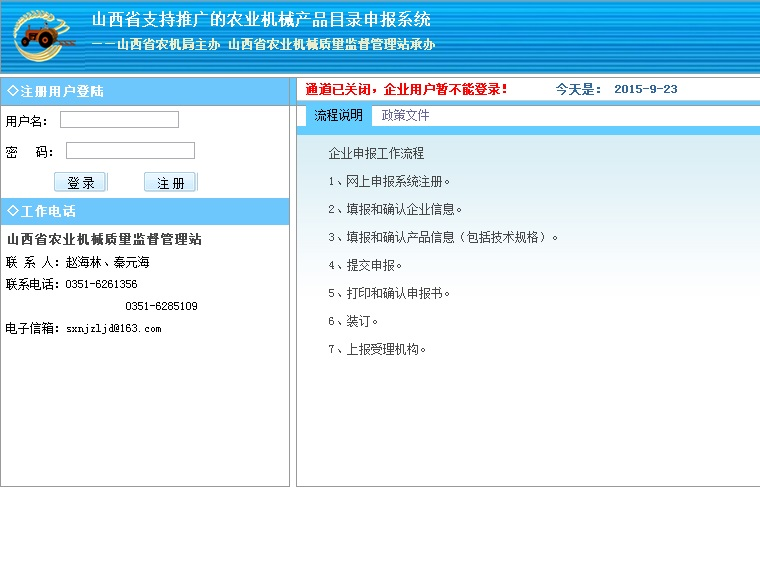This screenshot has width=760, height=570.
Task: Click the tractor logo in the header
Action: click(43, 36)
